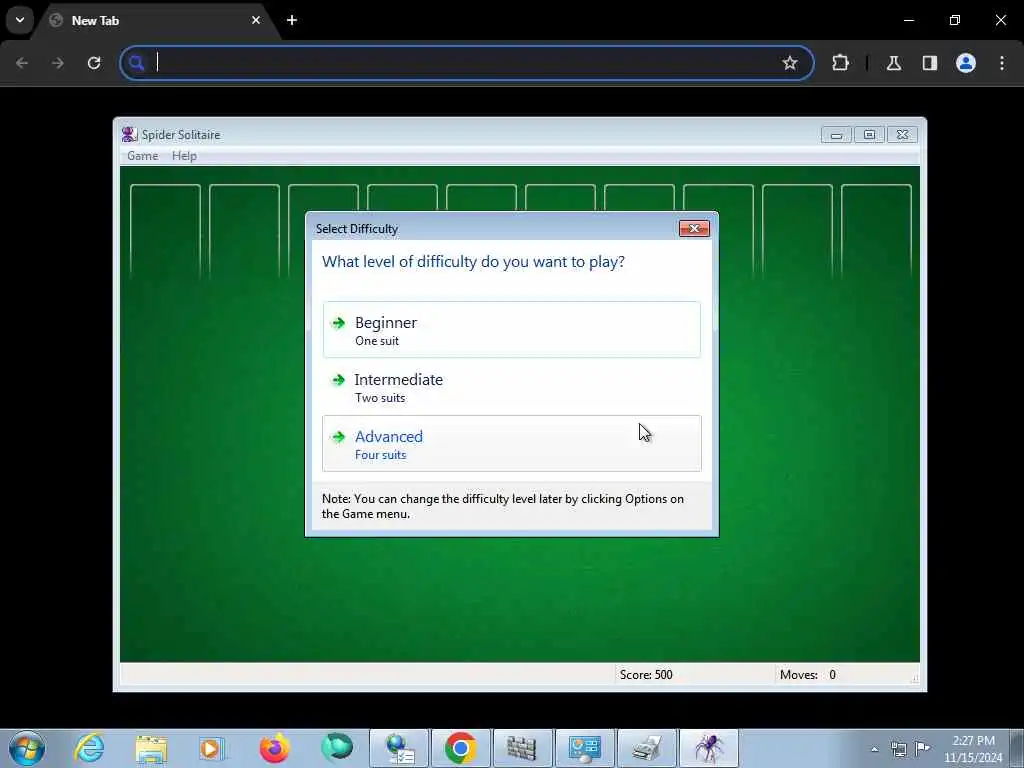Open the green round taskbar app
The width and height of the screenshot is (1024, 768).
(337, 748)
